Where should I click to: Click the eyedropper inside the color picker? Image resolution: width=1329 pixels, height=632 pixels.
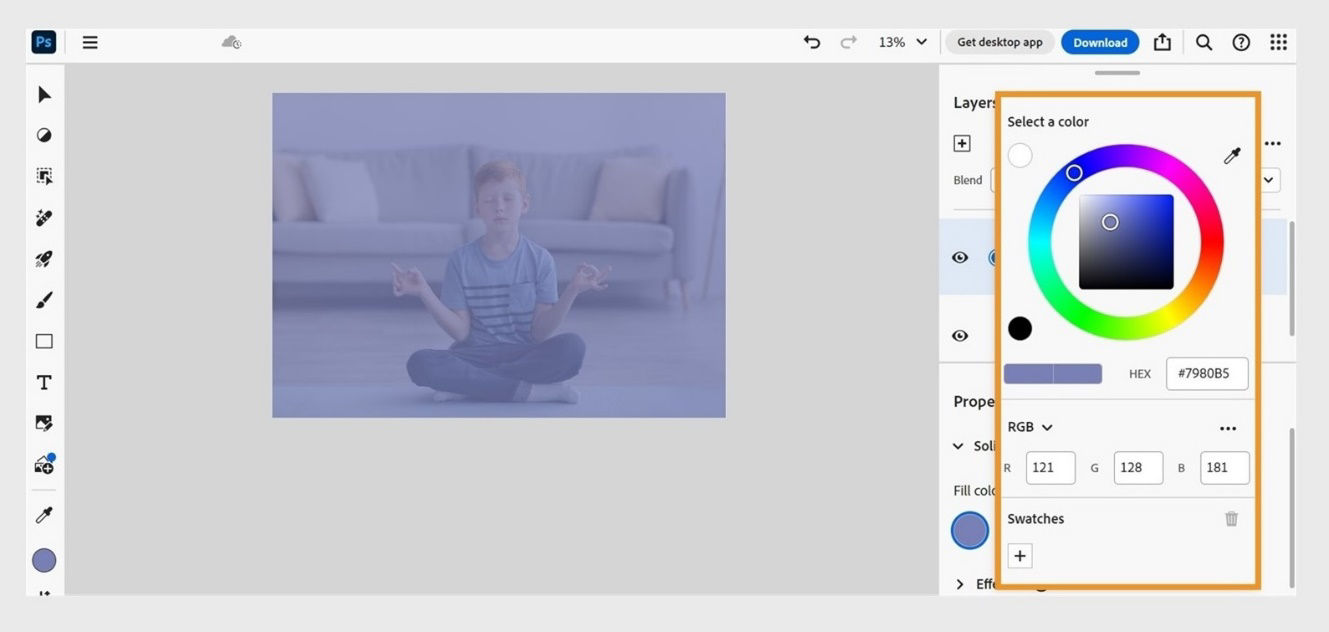click(1232, 155)
